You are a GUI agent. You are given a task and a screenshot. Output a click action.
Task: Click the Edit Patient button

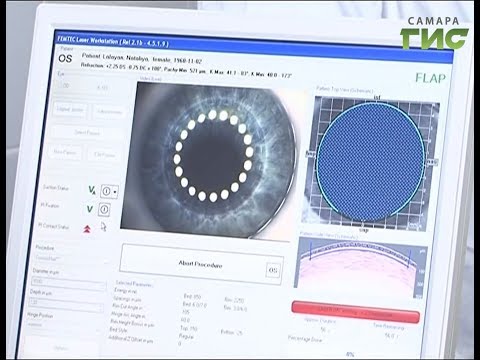(104, 154)
